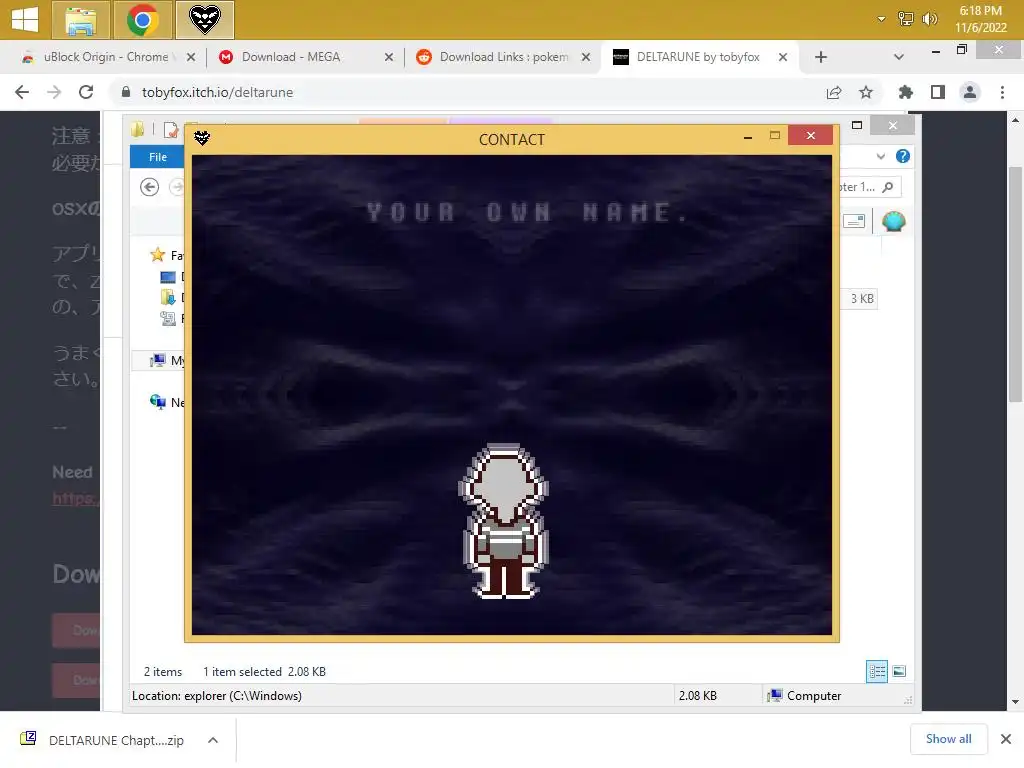
Task: Click Show all downloads
Action: tap(948, 739)
